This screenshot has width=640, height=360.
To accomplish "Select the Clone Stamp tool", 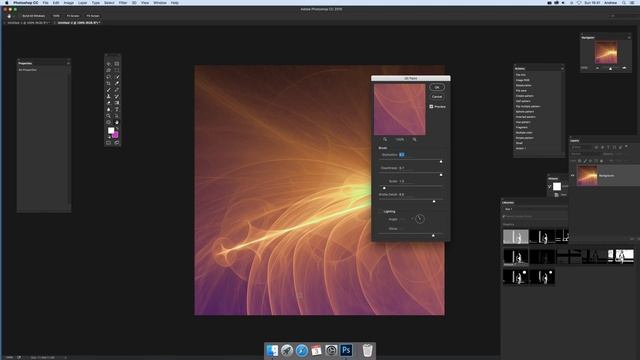I will coord(109,96).
